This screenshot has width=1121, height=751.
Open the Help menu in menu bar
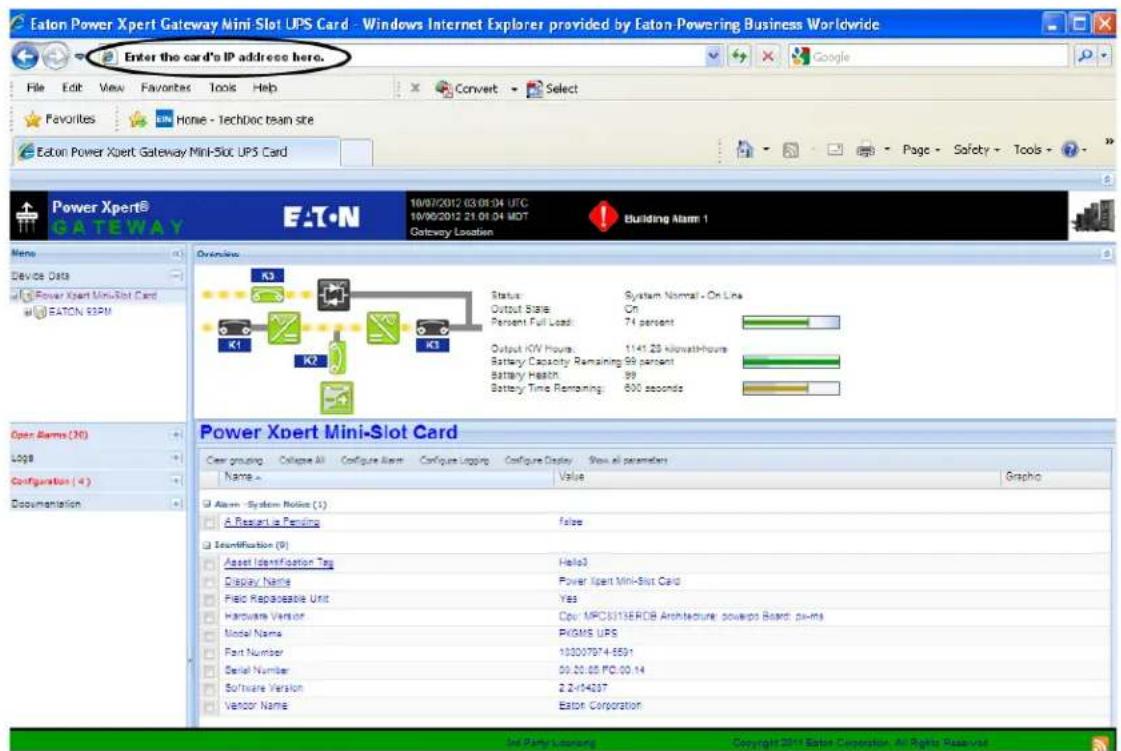tap(265, 87)
